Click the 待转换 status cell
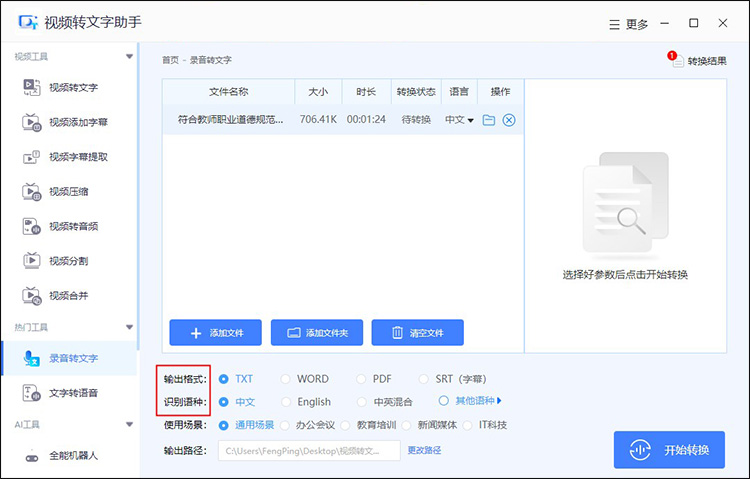Viewport: 750px width, 479px height. click(416, 120)
